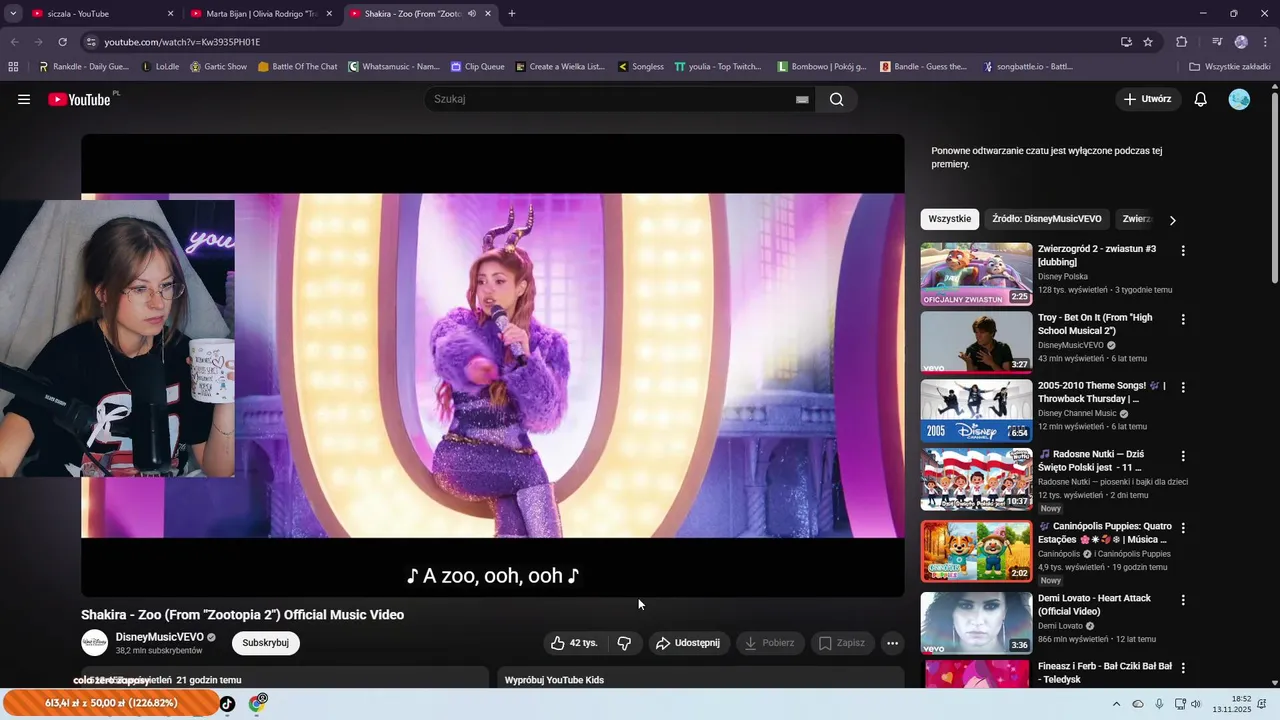Click the on-screen keyboard icon in search box

pos(802,99)
